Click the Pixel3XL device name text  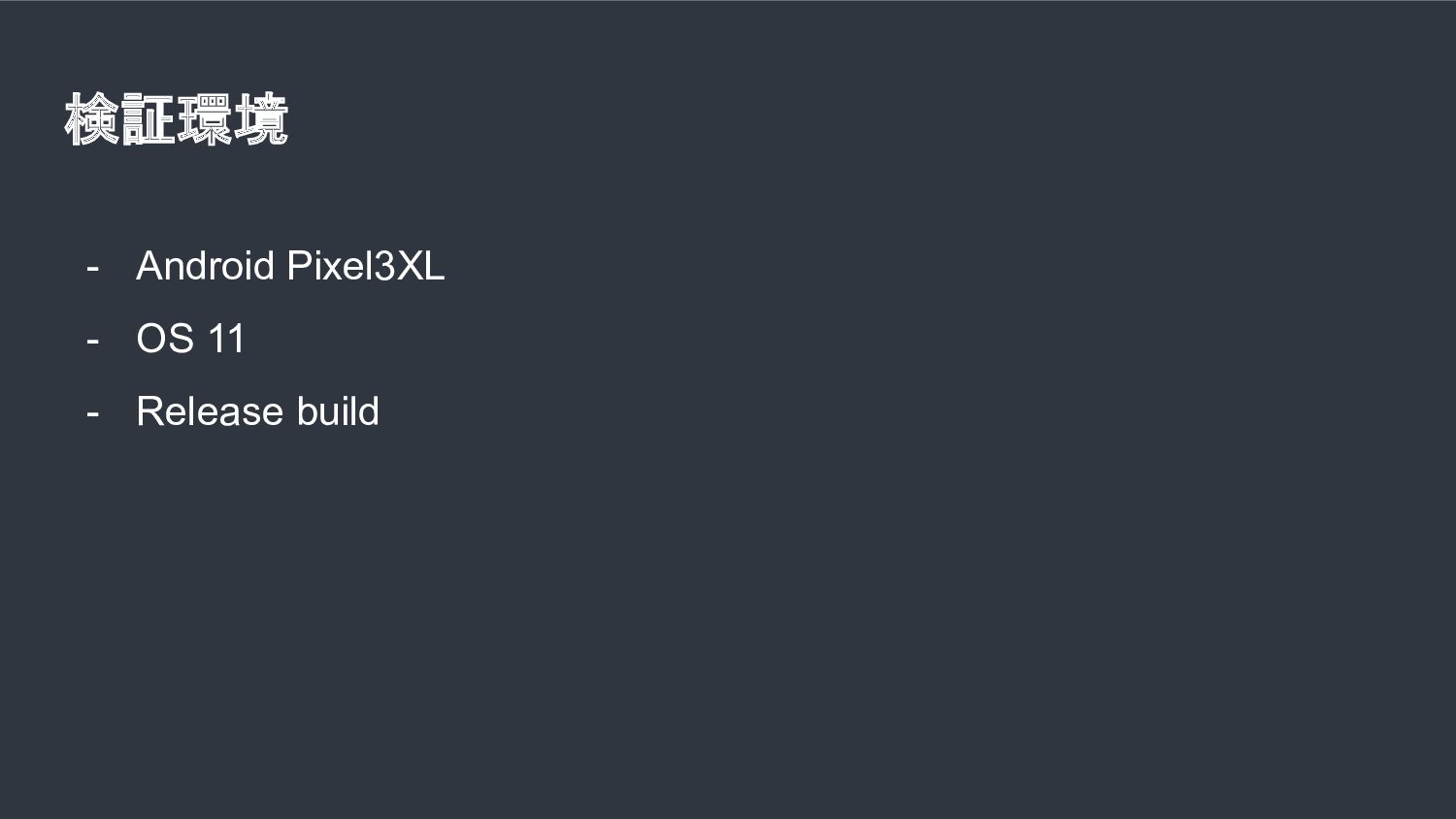click(366, 266)
